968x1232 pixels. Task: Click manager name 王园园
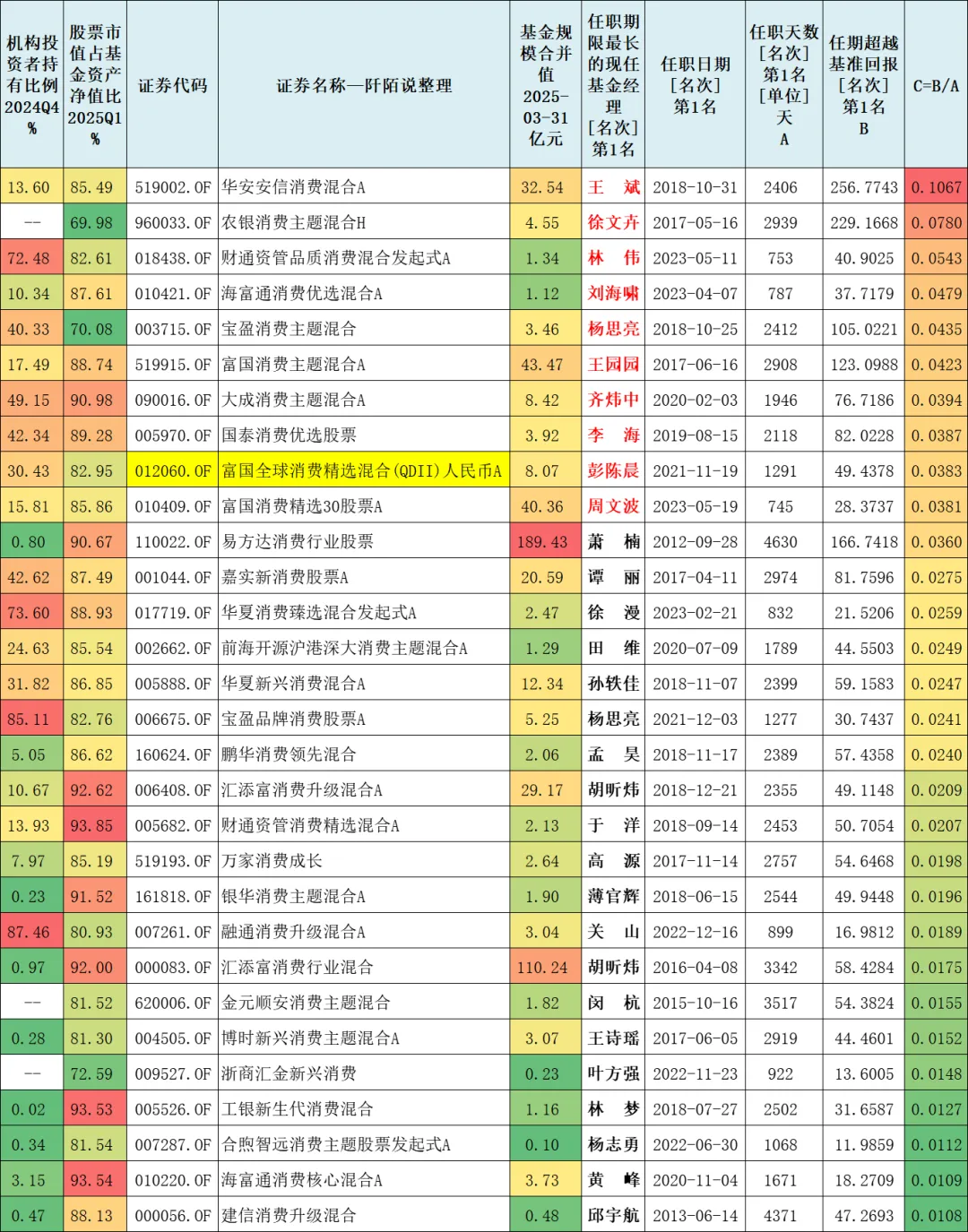coord(613,365)
